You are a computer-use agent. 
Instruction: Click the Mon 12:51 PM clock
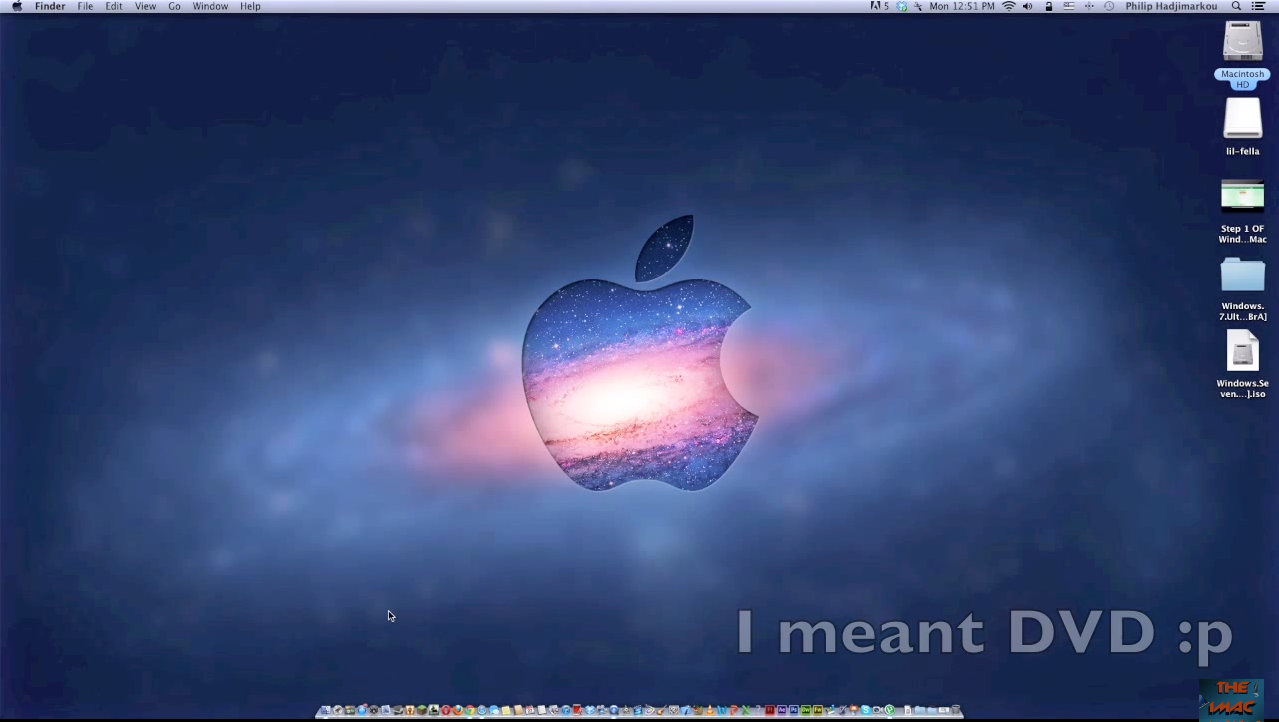(x=962, y=6)
